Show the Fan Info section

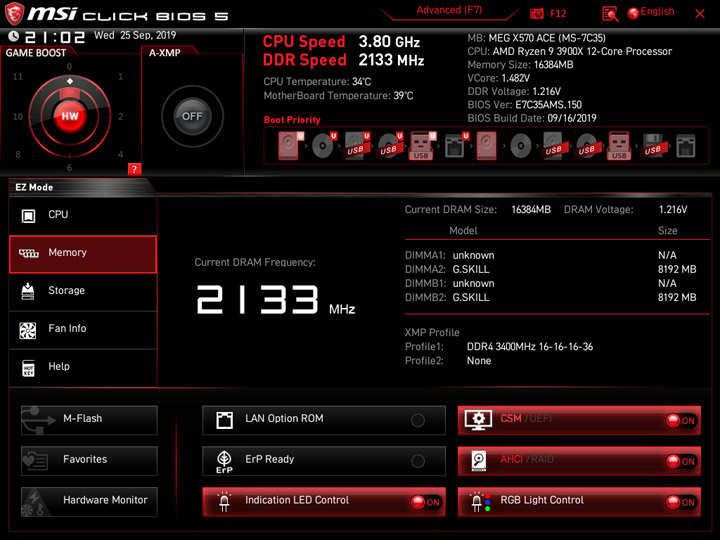tap(83, 330)
